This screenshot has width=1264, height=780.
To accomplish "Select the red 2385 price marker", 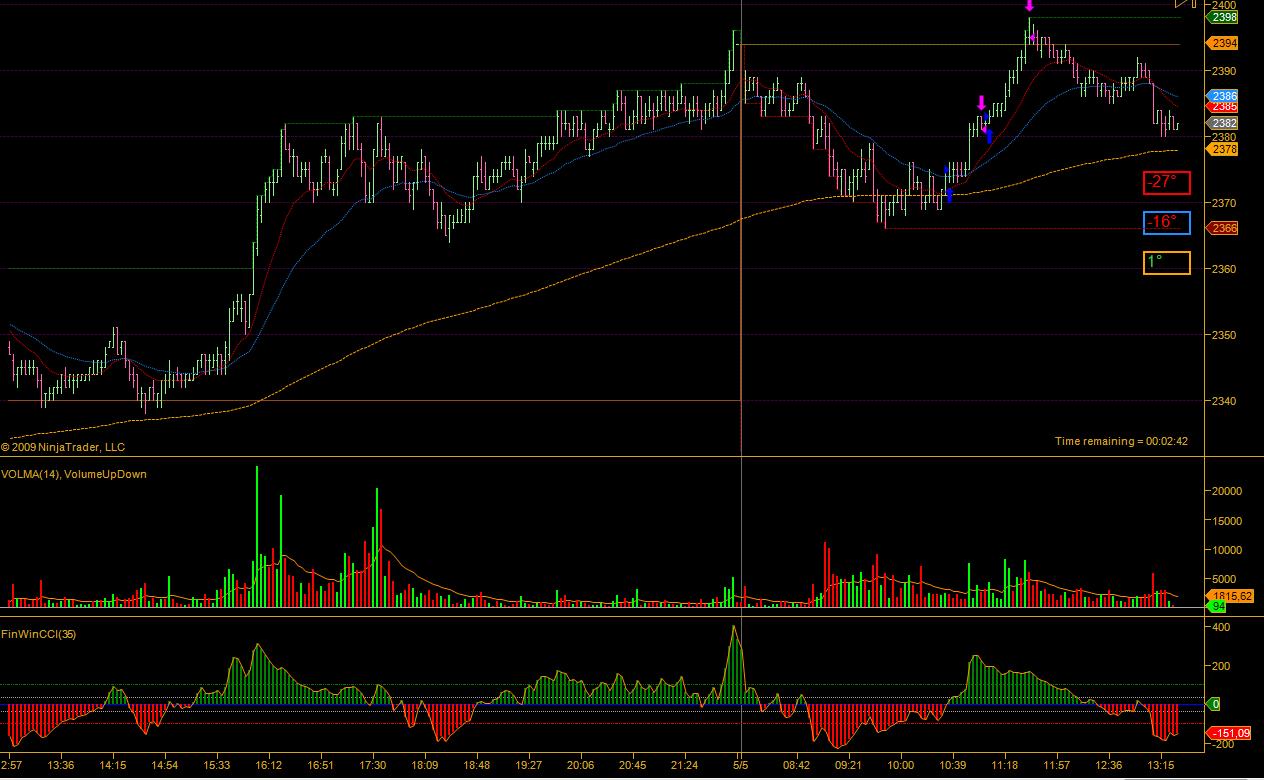I will coord(1224,107).
